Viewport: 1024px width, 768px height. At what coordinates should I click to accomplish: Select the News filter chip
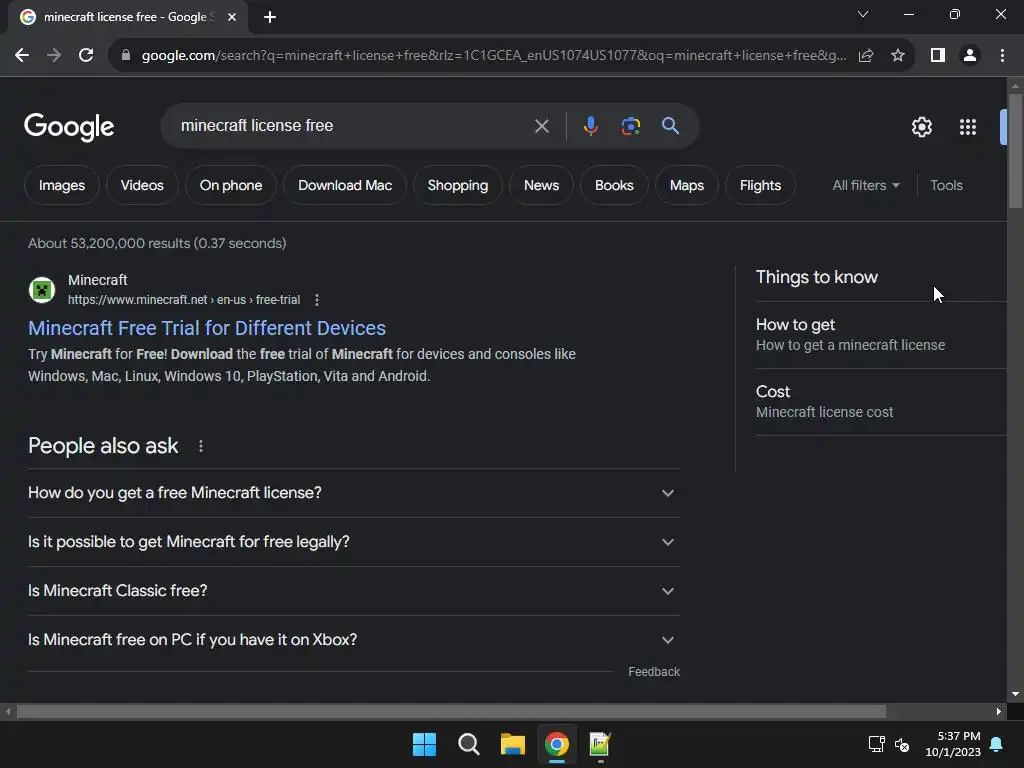pyautogui.click(x=541, y=185)
